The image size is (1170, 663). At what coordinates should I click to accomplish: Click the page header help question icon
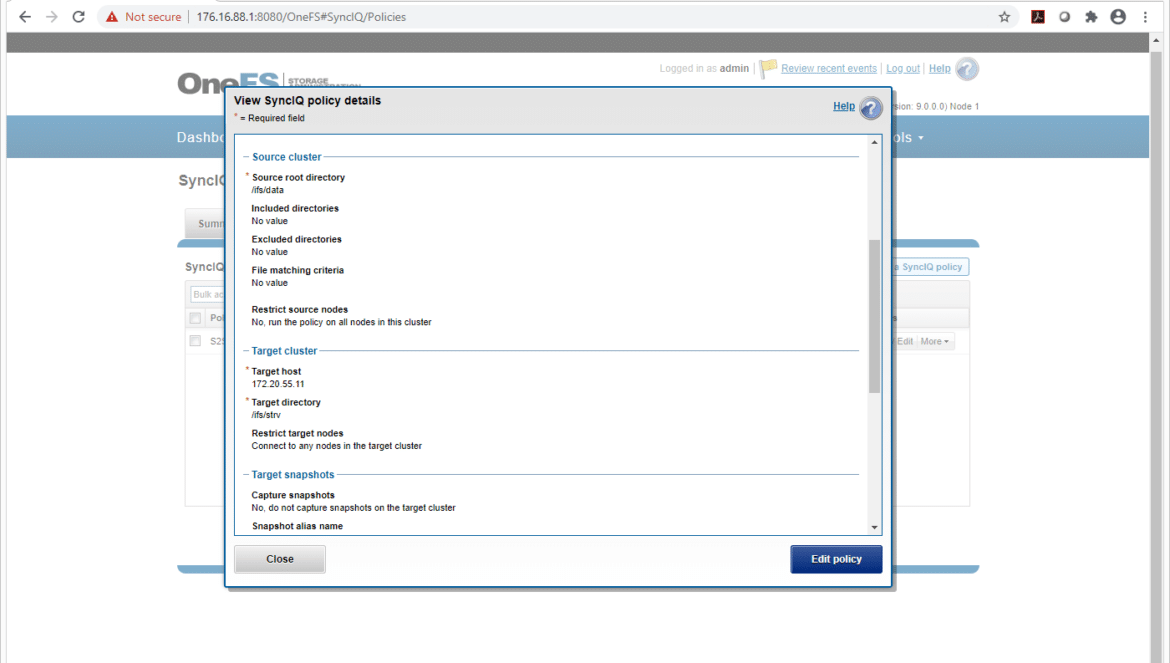pos(967,69)
